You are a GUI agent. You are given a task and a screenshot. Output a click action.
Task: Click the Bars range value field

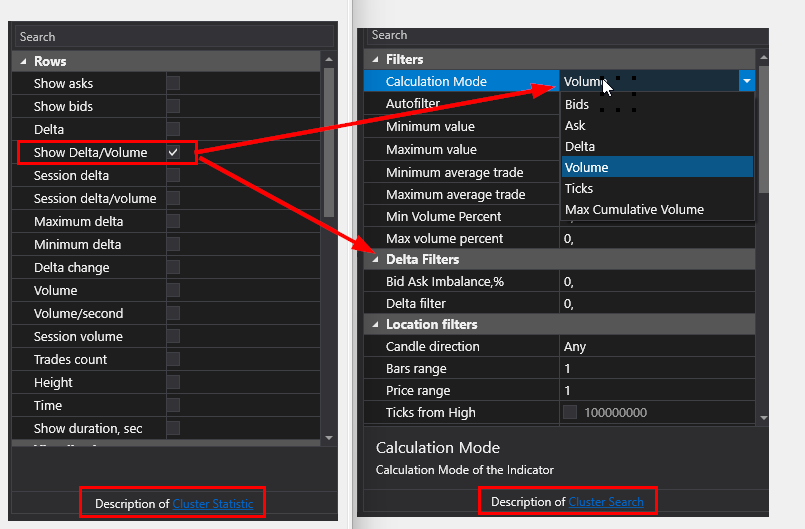click(x=655, y=368)
